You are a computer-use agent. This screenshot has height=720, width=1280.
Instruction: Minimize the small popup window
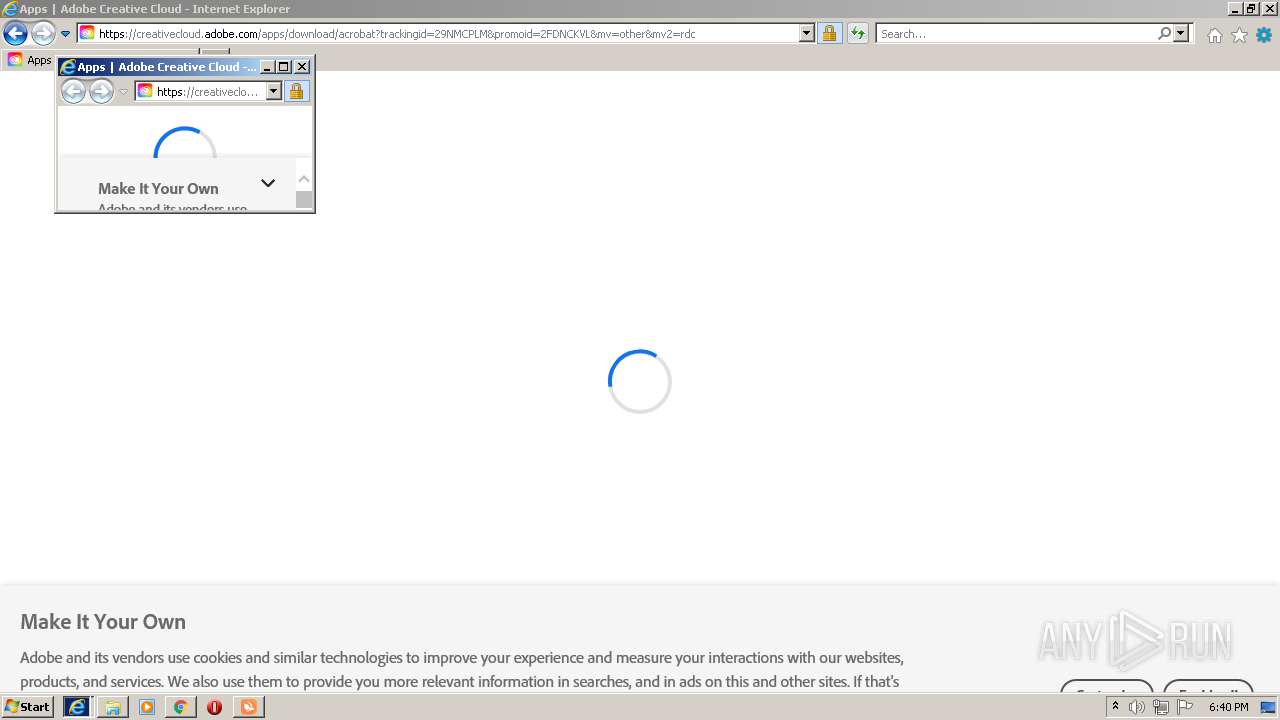(x=267, y=67)
